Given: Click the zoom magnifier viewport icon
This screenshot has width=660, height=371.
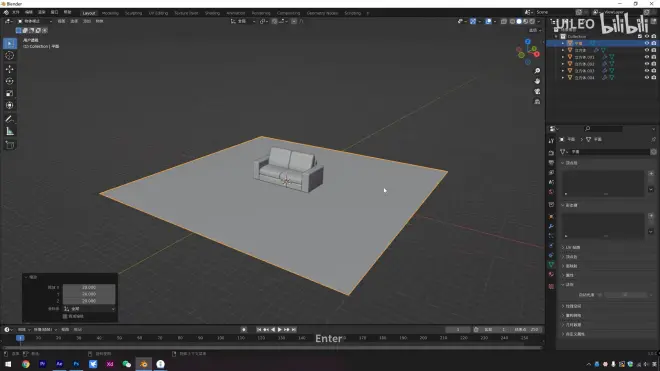Looking at the screenshot, I should click(x=537, y=71).
